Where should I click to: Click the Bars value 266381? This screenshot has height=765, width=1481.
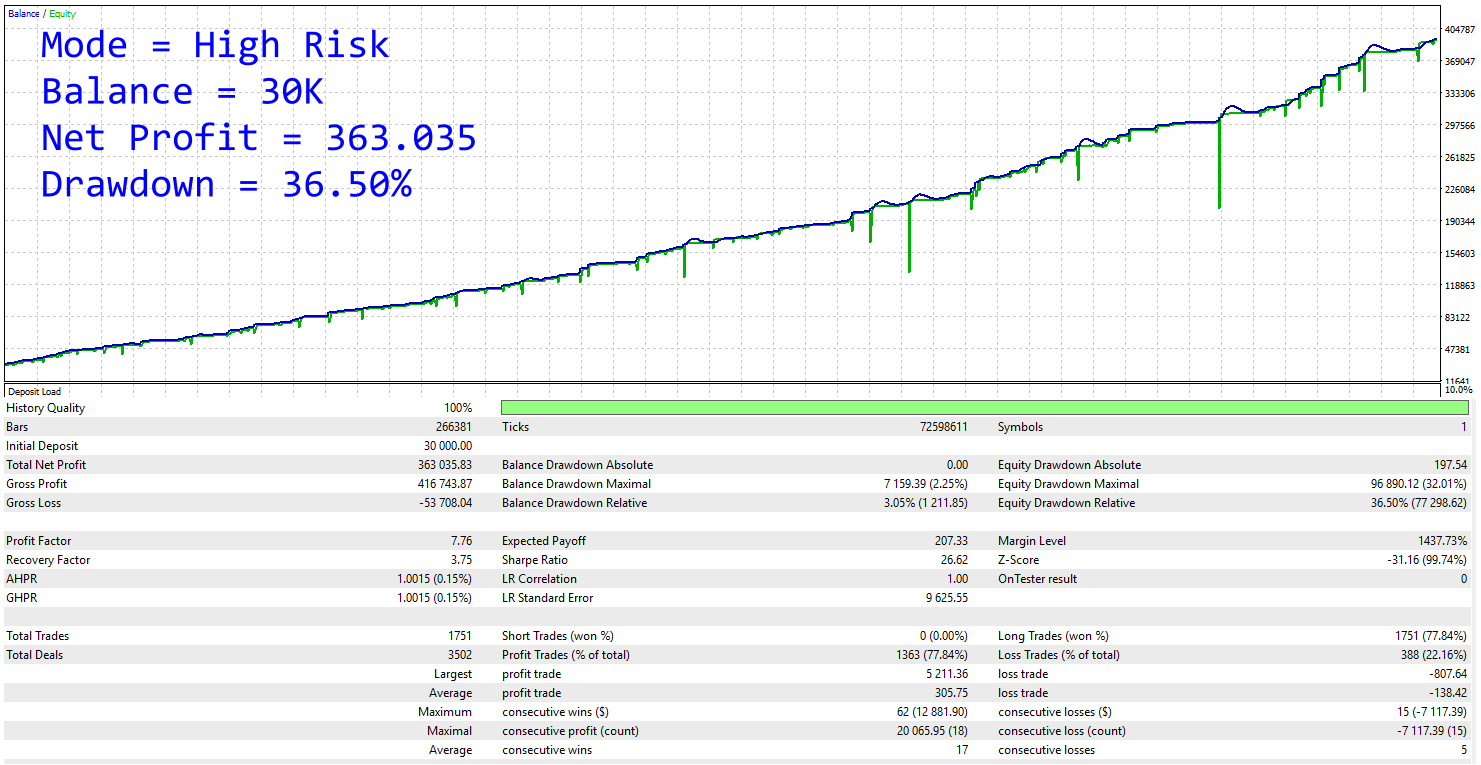click(x=453, y=427)
